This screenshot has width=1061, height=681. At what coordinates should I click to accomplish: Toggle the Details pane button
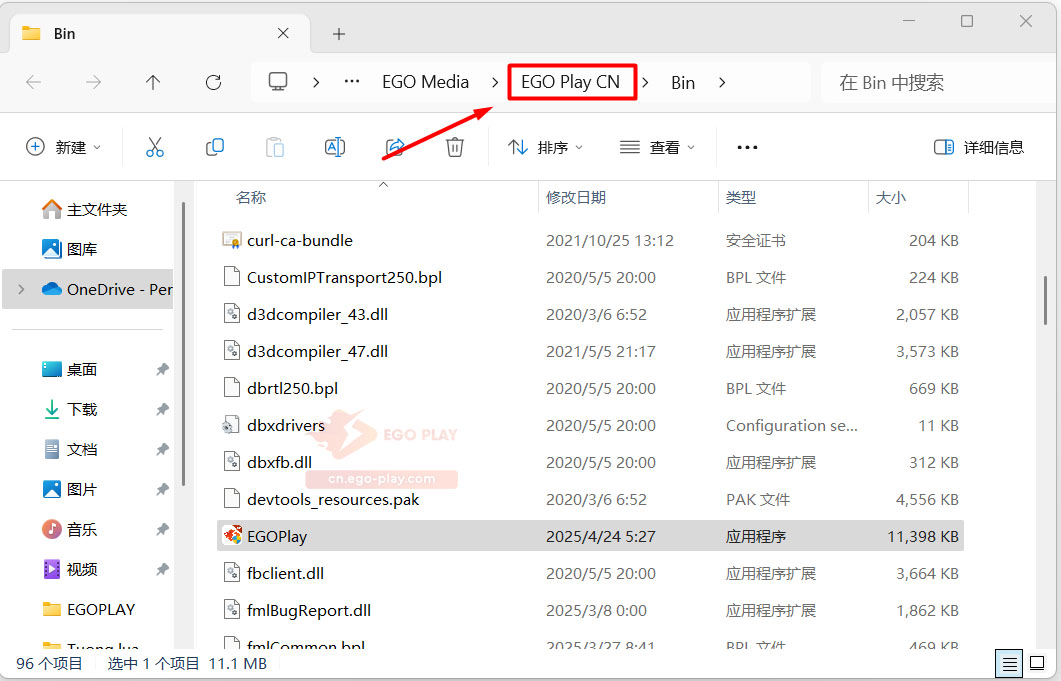pyautogui.click(x=978, y=147)
